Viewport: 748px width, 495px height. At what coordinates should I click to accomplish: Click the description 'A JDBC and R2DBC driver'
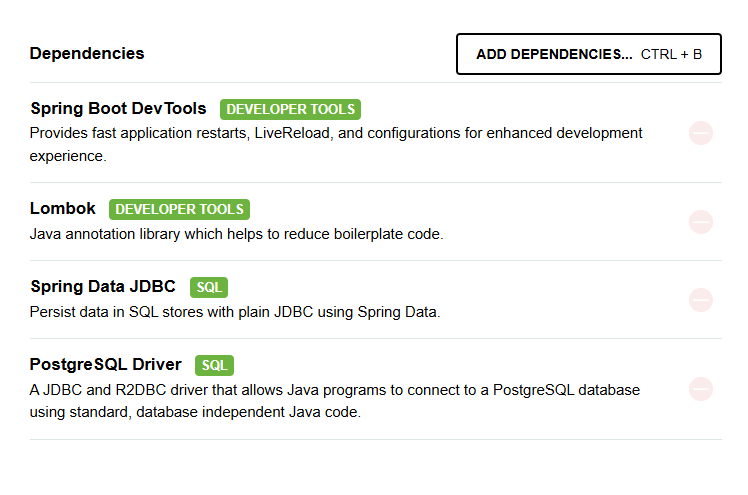coord(335,401)
